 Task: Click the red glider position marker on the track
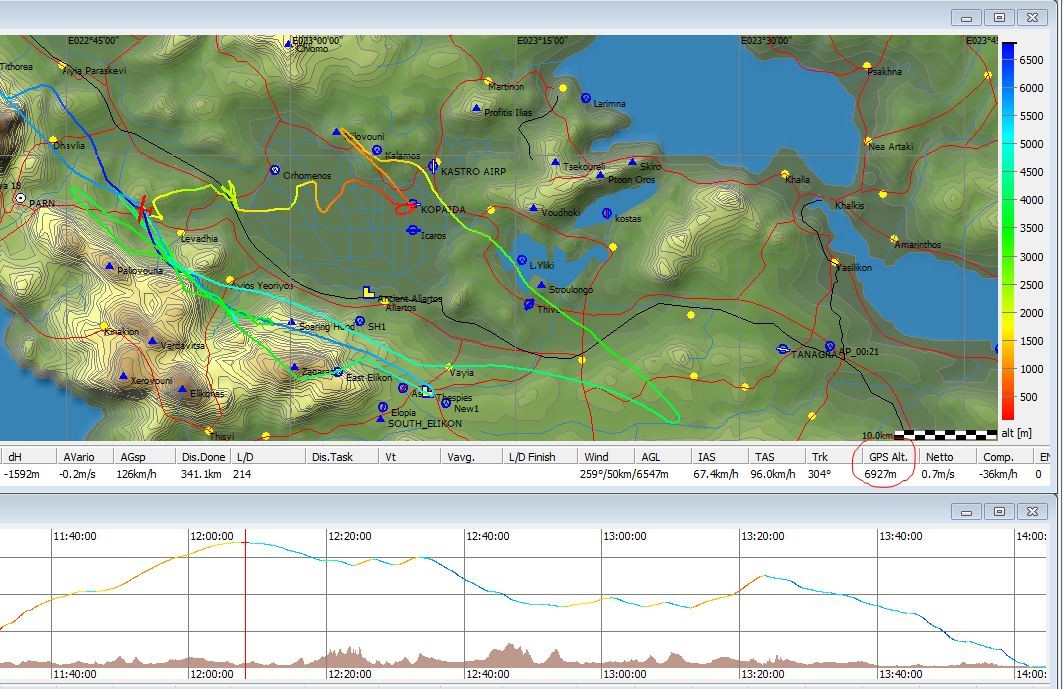pos(142,208)
